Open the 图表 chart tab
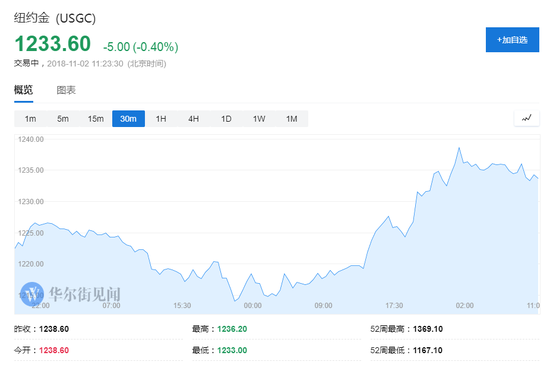This screenshot has width=550, height=368. point(66,90)
